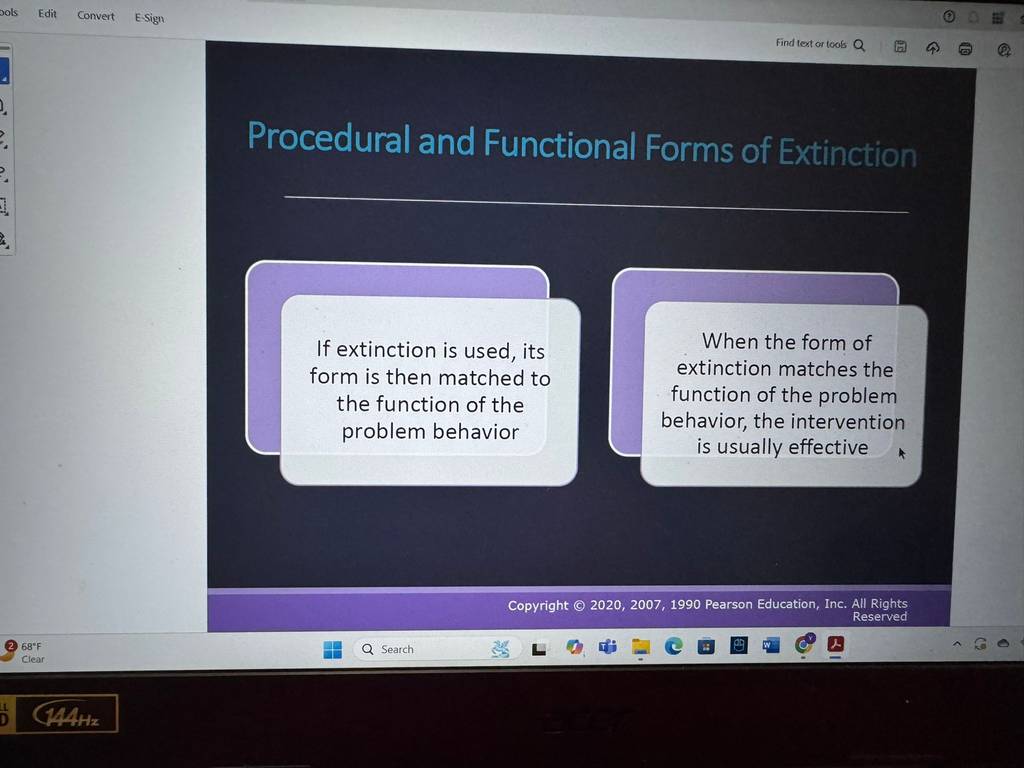Screen dimensions: 1024x768
Task: Select the highlighted blue selection tool
Action: (4, 71)
